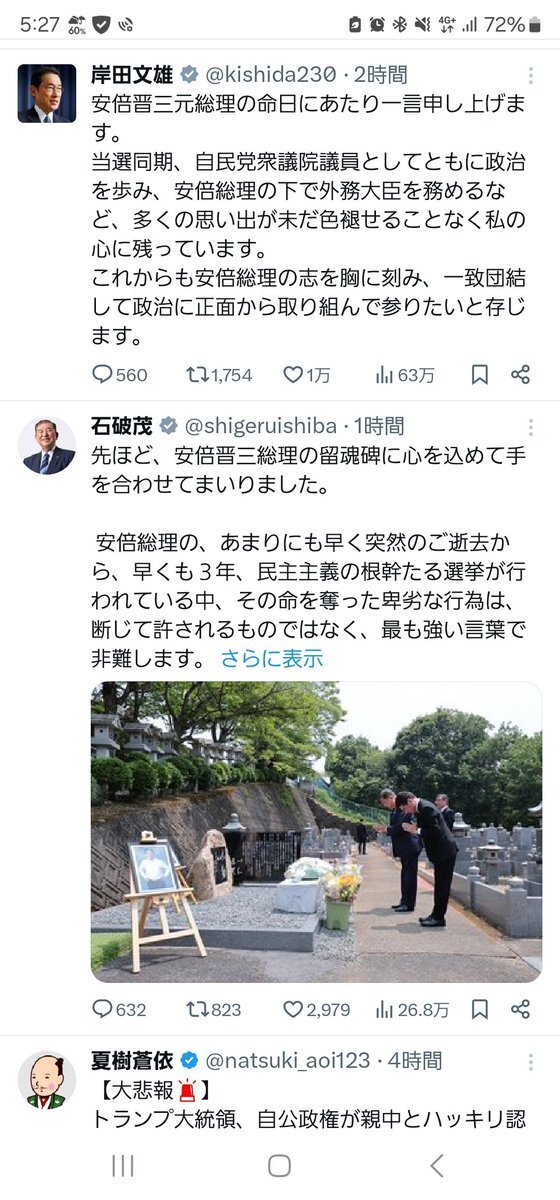Viewport: 560px width, 1200px height.
Task: Reply to 石破茂's post with 632 replies
Action: click(119, 1010)
